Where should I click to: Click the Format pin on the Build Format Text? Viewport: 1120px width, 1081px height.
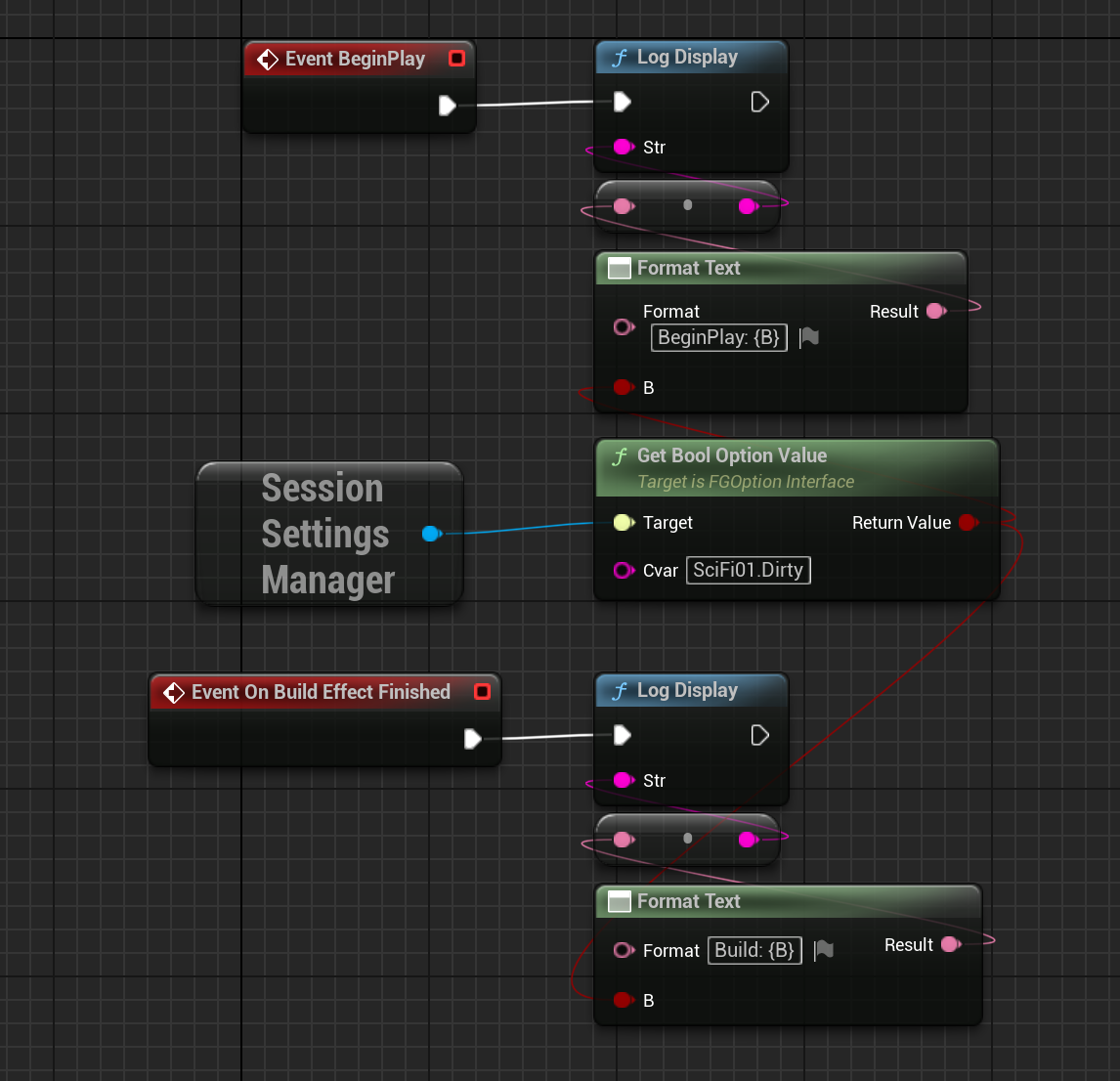[x=624, y=950]
